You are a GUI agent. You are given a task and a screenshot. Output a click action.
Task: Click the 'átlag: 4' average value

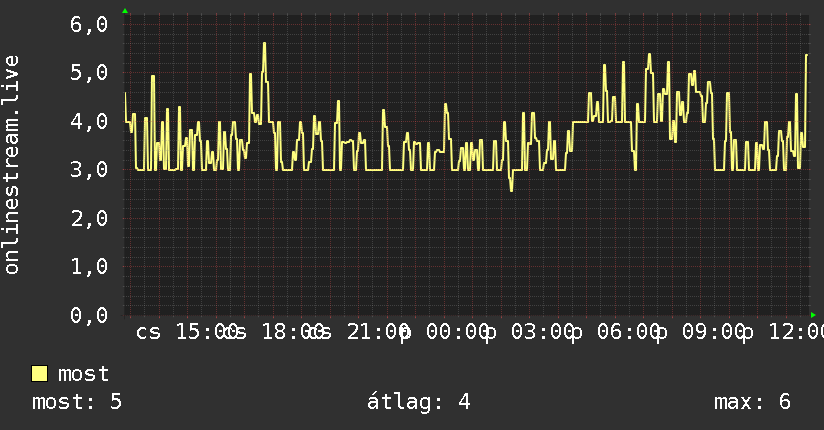coord(418,402)
